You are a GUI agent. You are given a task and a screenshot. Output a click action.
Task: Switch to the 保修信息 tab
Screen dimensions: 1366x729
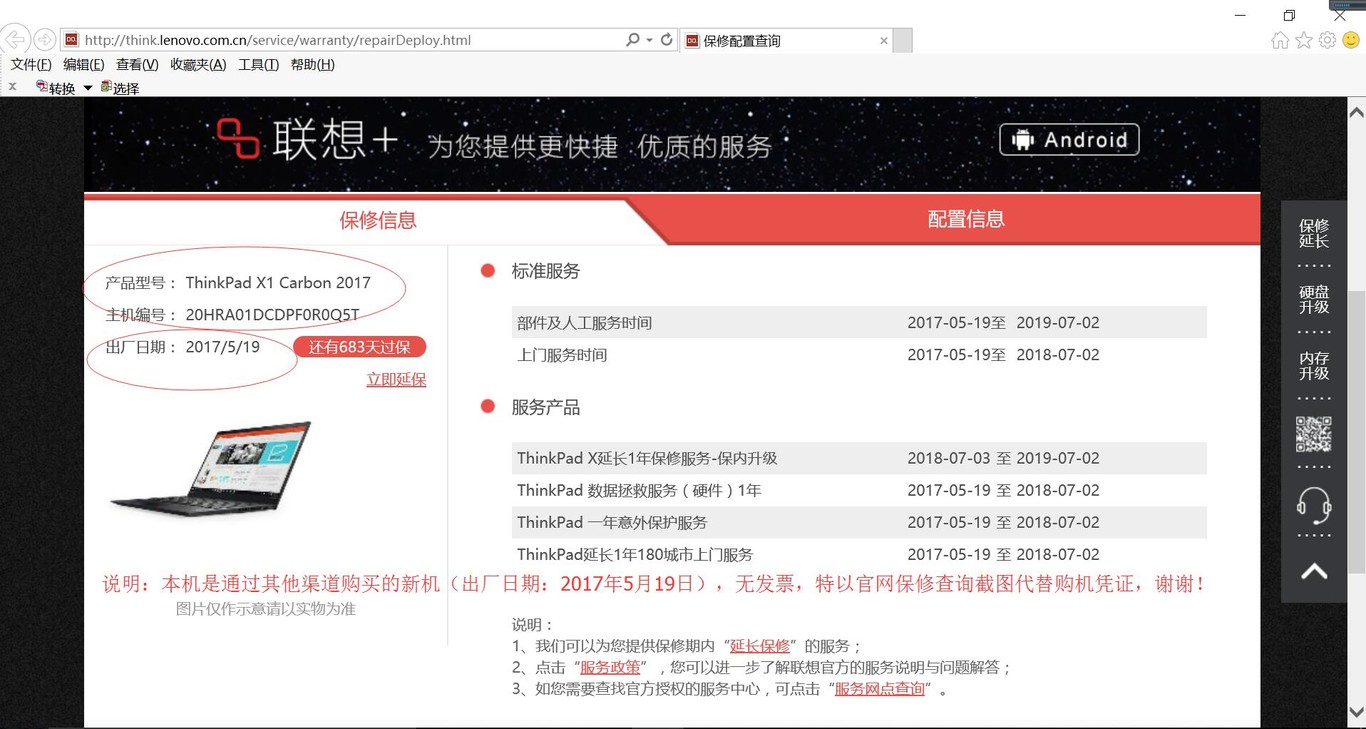(378, 220)
